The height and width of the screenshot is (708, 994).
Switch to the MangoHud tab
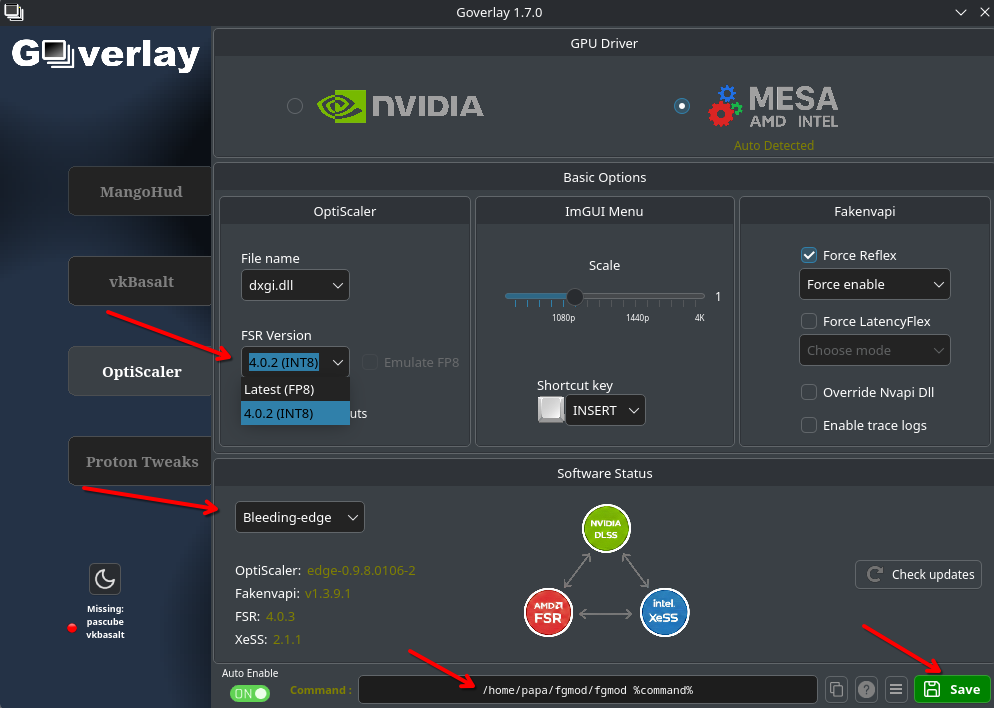[x=140, y=191]
